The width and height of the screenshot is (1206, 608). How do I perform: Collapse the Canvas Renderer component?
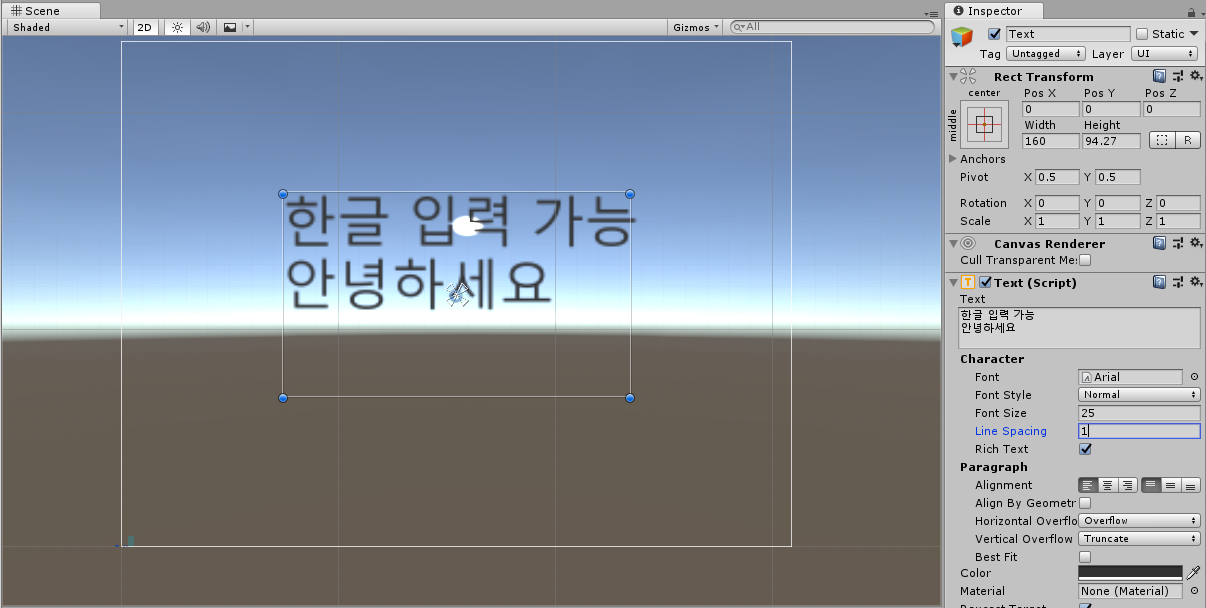pos(953,243)
